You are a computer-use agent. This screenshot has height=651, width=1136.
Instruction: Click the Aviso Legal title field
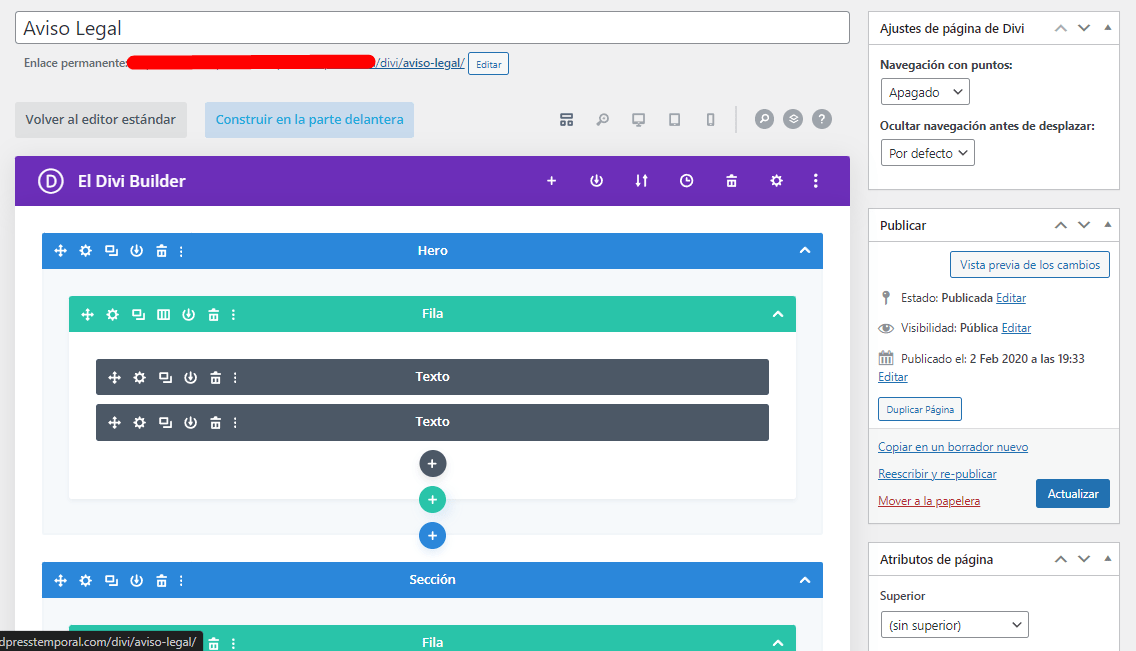(x=432, y=28)
